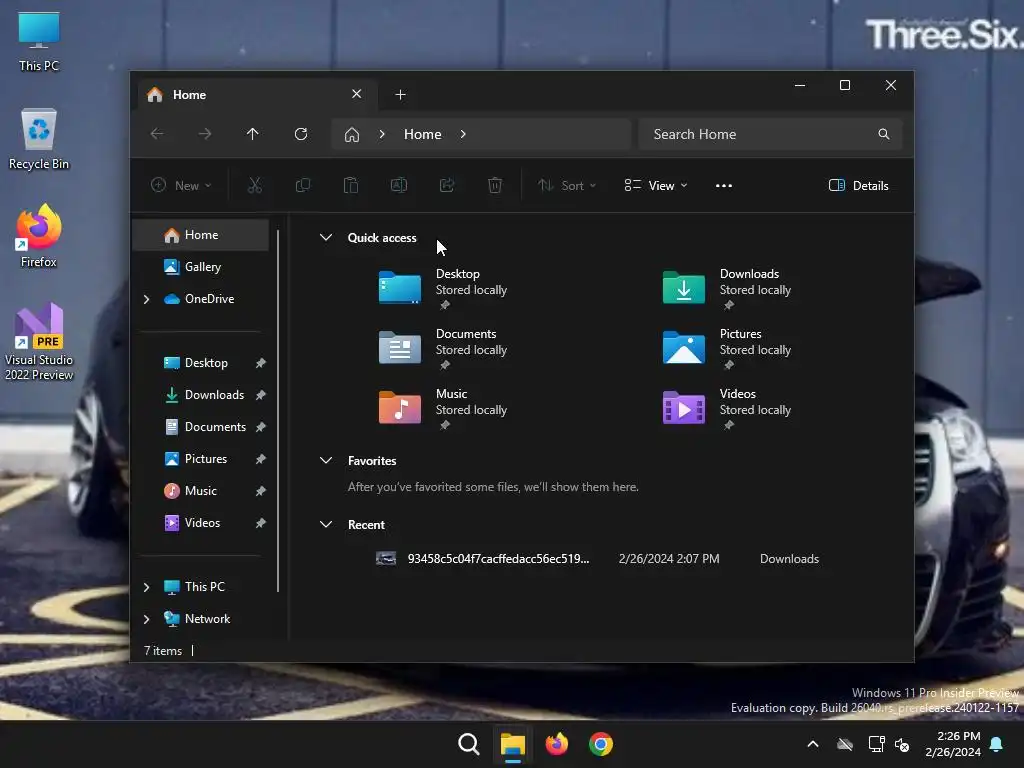Unpin Documents in the navigation pane

coord(261,427)
